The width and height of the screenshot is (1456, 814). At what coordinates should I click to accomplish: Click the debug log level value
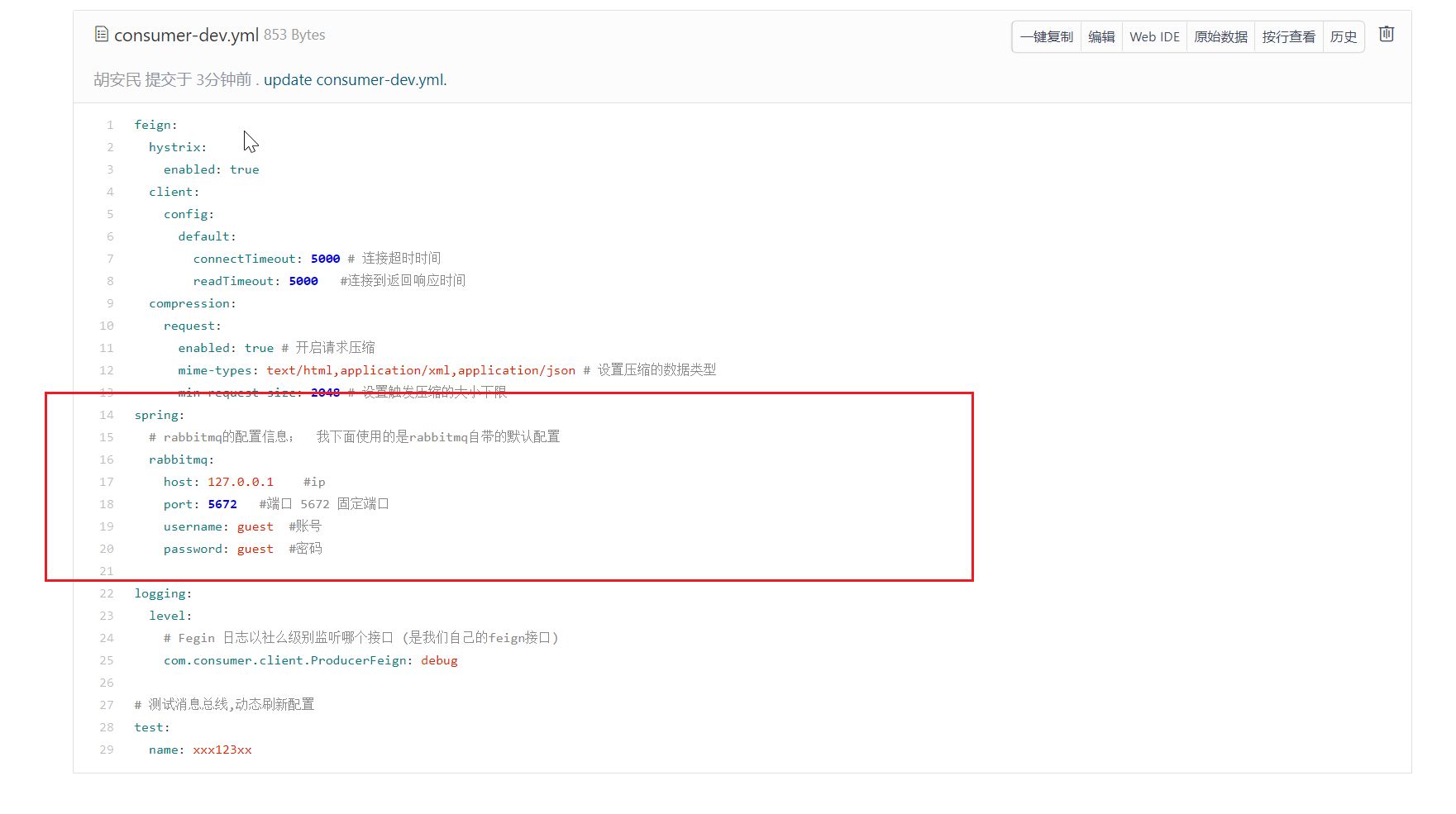click(x=439, y=660)
